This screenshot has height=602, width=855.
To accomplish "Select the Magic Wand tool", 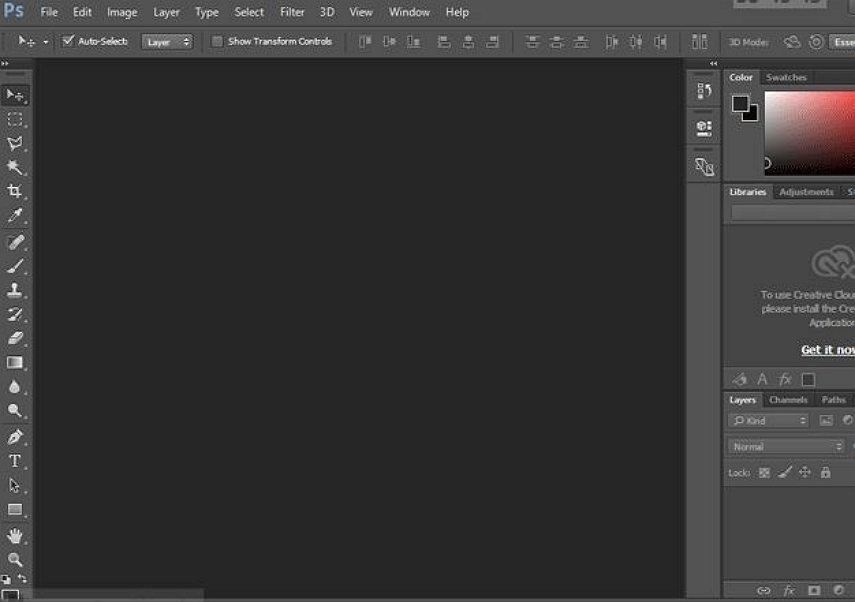I will (15, 167).
